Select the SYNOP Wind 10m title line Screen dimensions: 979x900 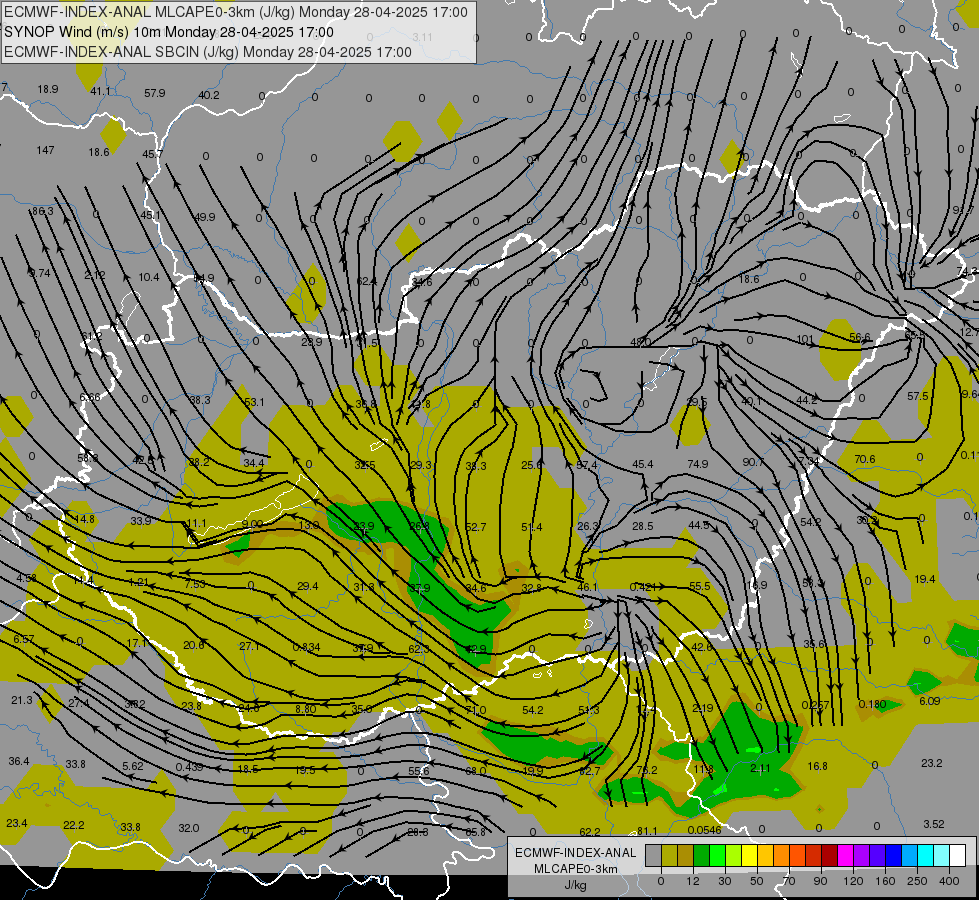point(169,32)
